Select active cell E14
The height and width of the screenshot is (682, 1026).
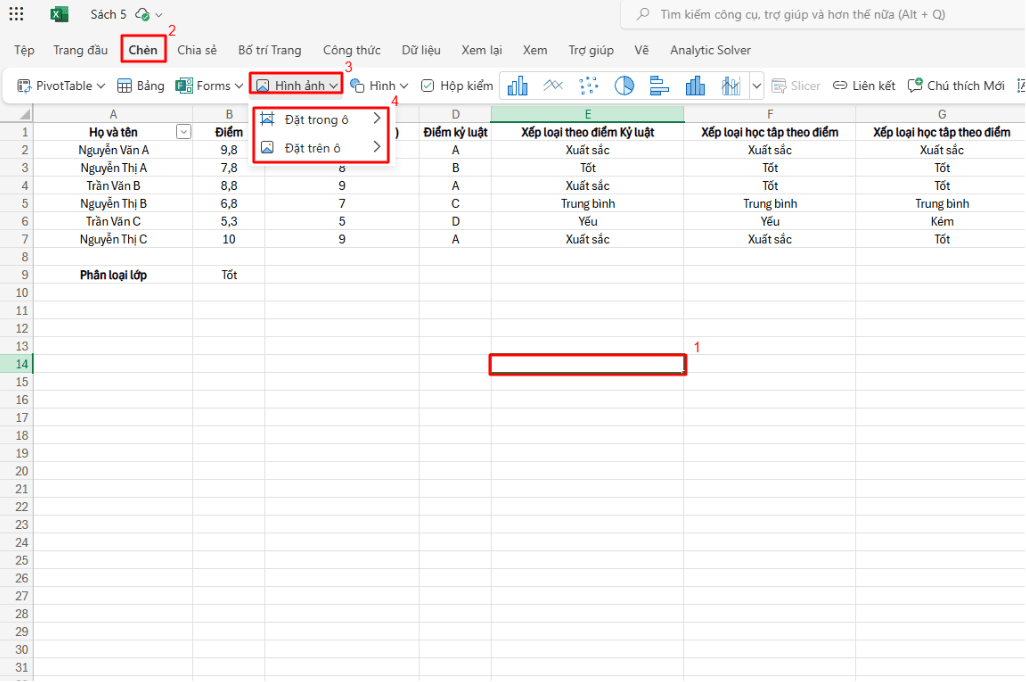pos(588,364)
